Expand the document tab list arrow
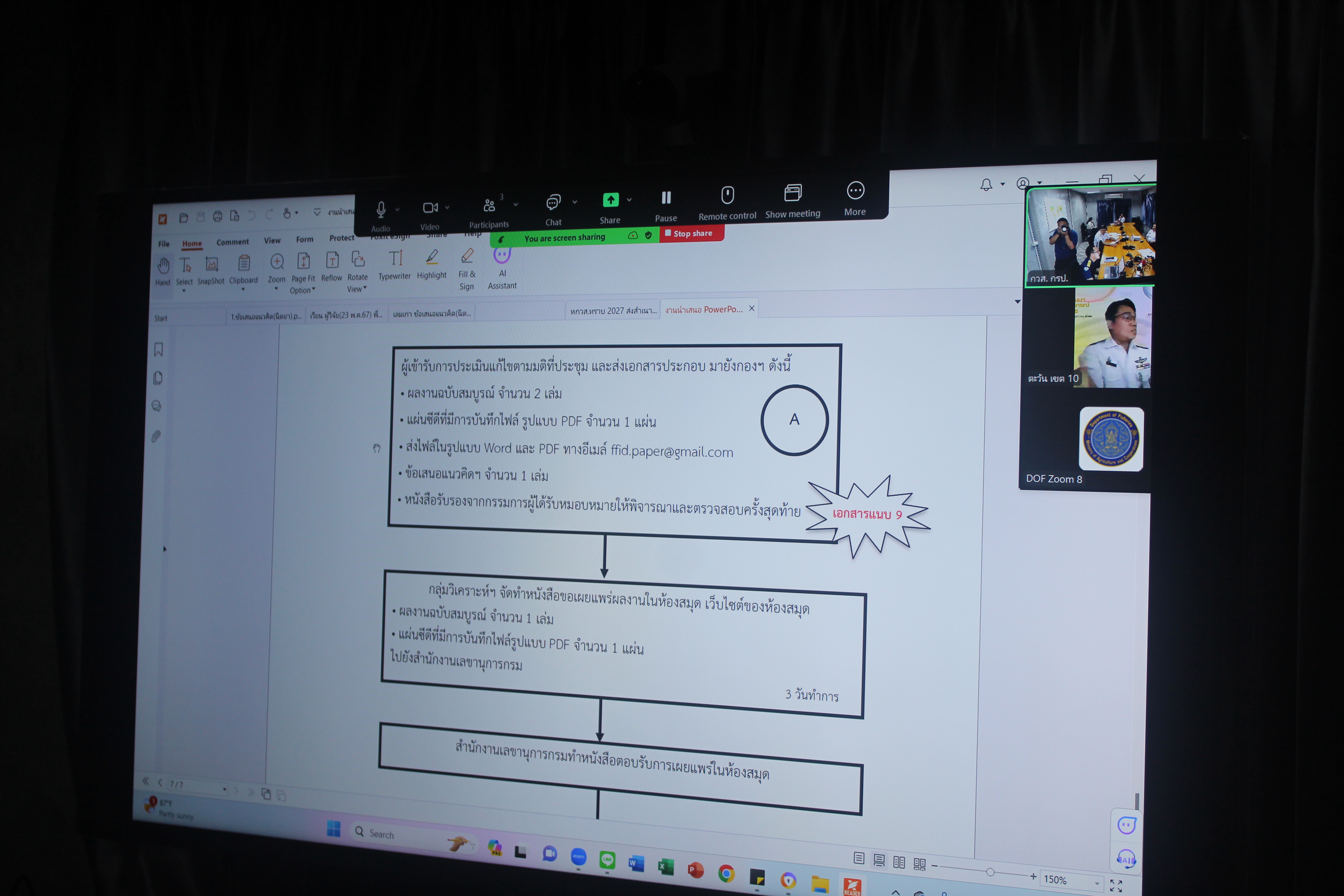1344x896 pixels. click(x=1018, y=301)
